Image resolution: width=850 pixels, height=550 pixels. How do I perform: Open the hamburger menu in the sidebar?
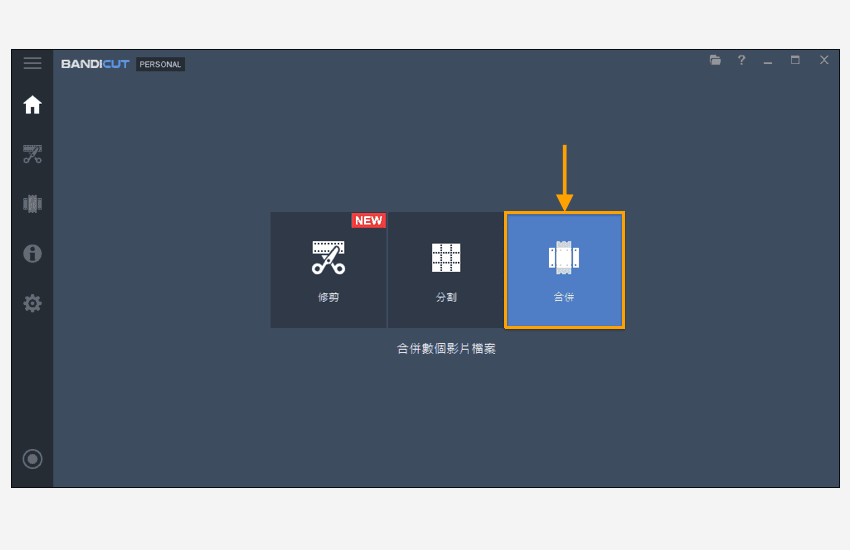tap(33, 63)
